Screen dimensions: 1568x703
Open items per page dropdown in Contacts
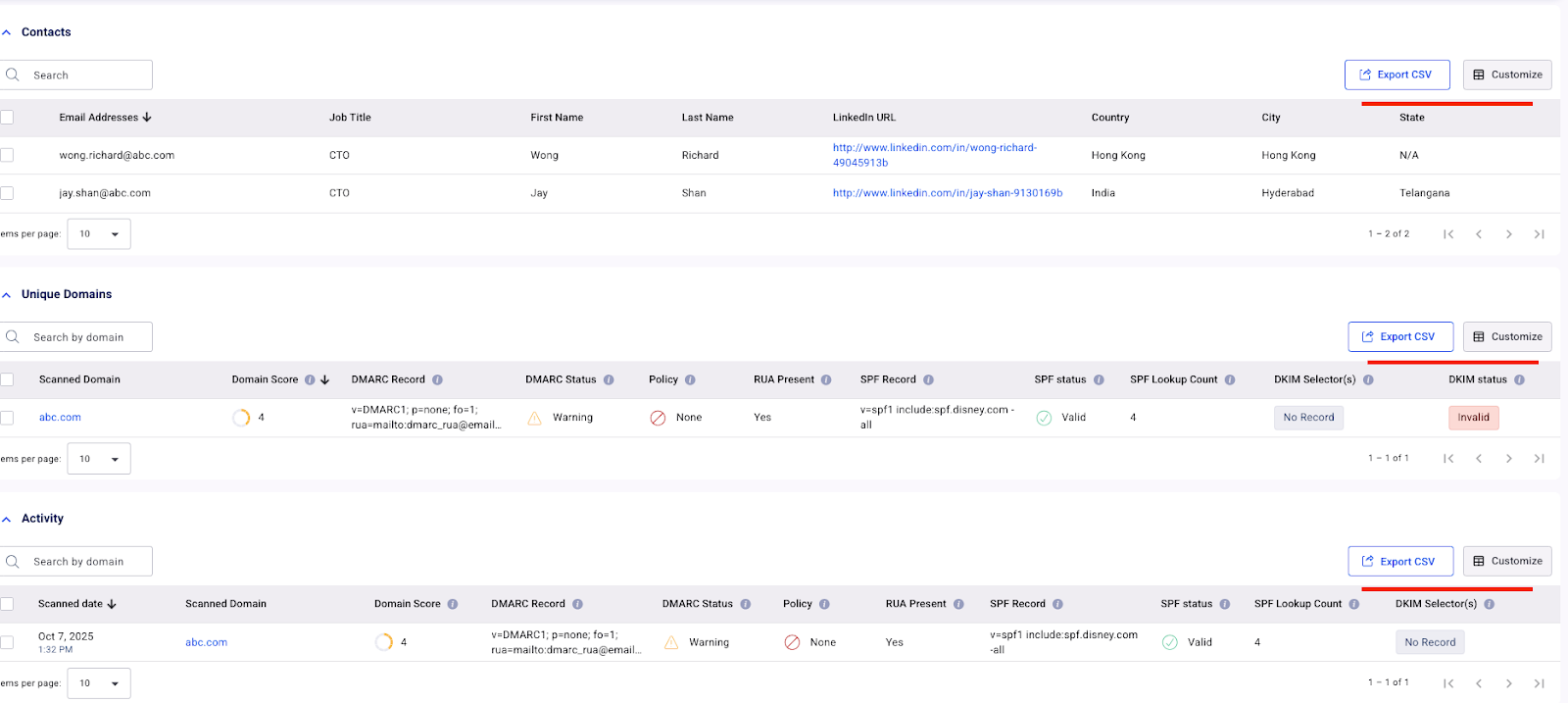click(x=99, y=234)
